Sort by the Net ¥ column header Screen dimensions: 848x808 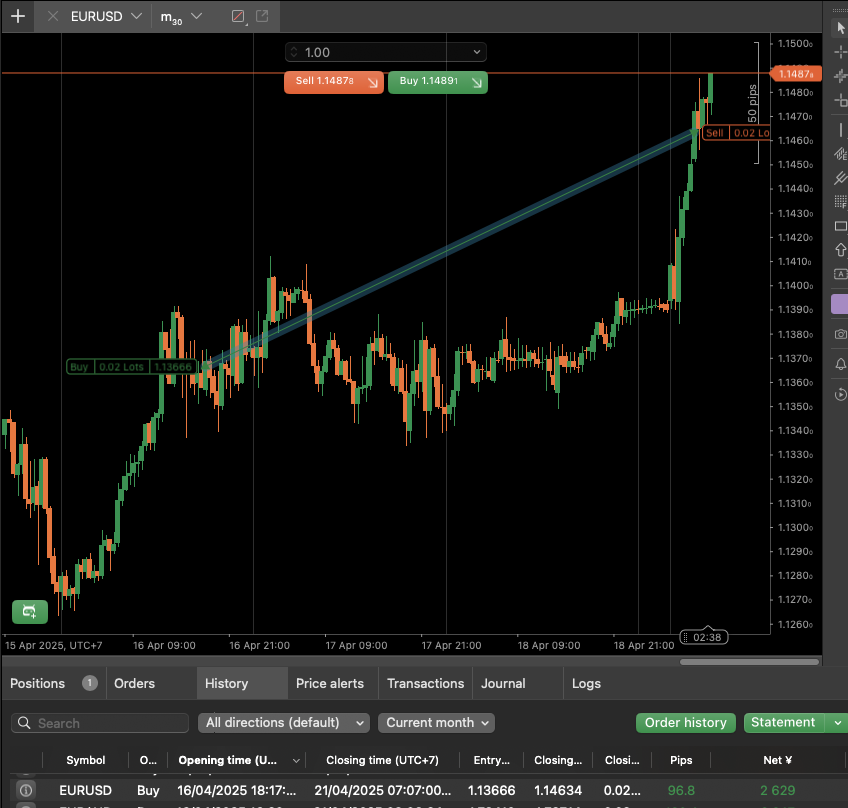click(778, 760)
